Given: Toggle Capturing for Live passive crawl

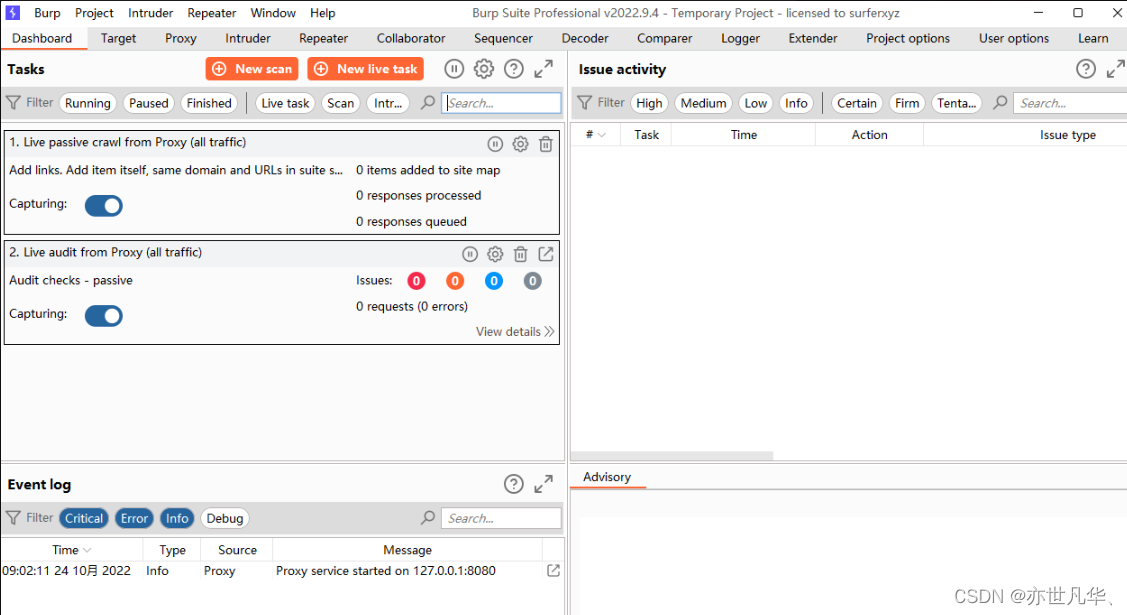Looking at the screenshot, I should point(104,205).
